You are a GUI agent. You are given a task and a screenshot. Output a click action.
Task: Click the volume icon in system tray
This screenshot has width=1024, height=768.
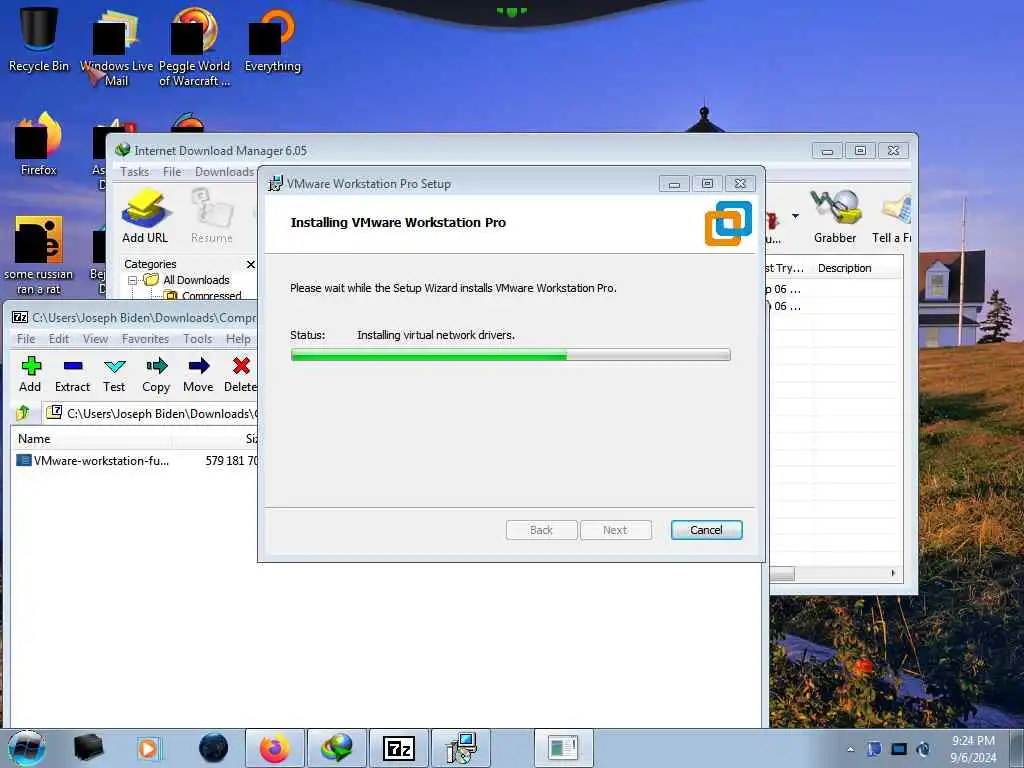click(923, 749)
